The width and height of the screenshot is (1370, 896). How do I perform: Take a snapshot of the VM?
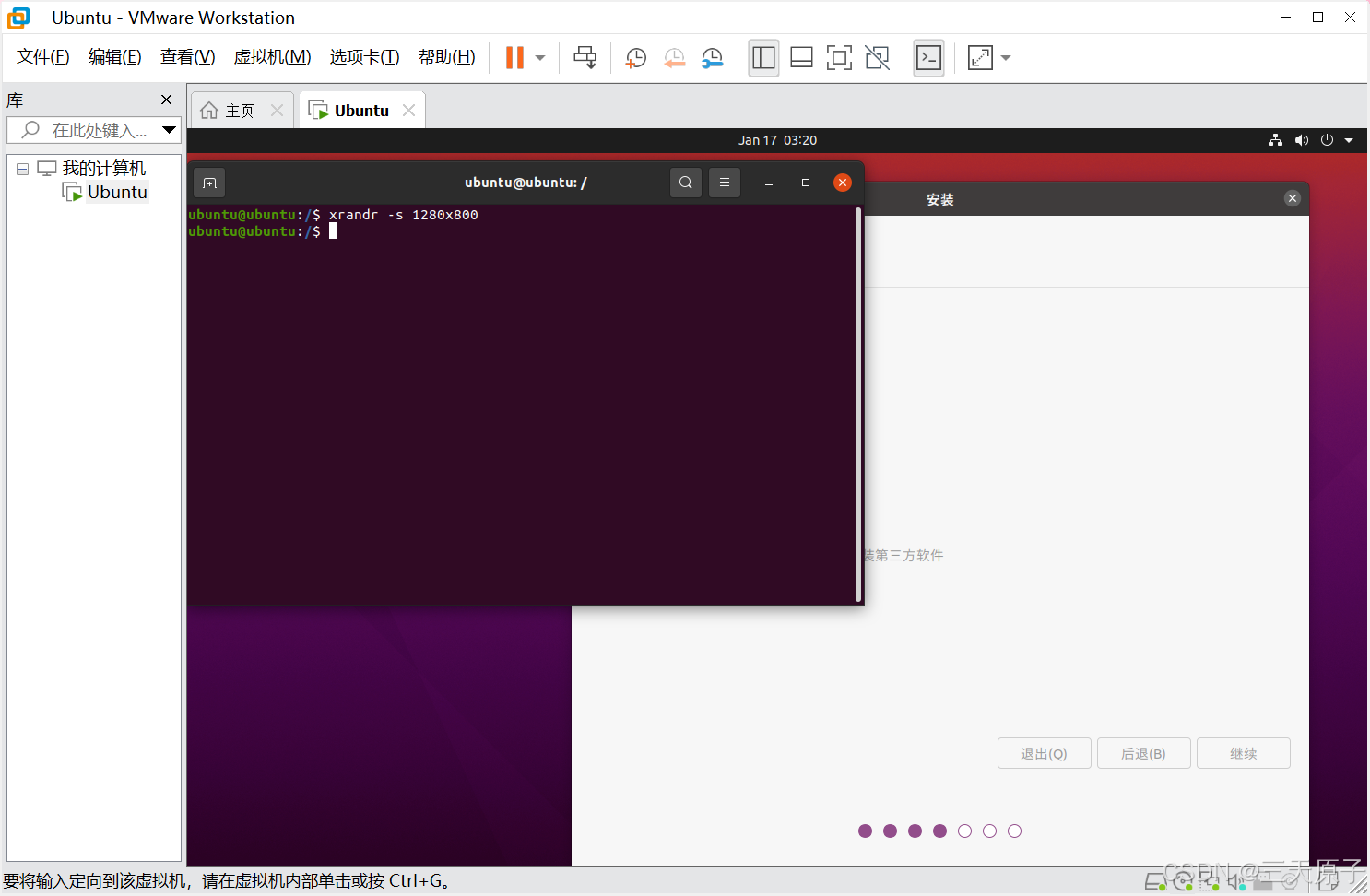[635, 57]
